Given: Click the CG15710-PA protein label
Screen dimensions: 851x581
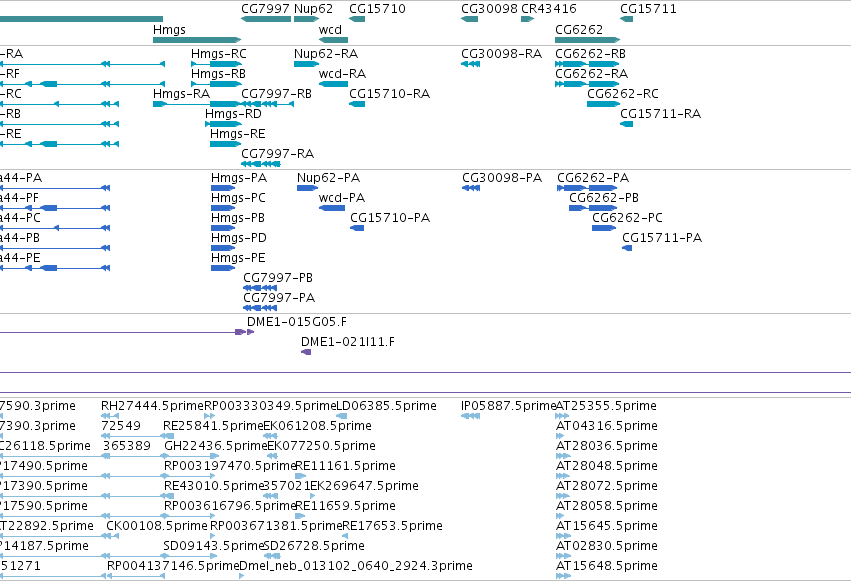Looking at the screenshot, I should 390,218.
